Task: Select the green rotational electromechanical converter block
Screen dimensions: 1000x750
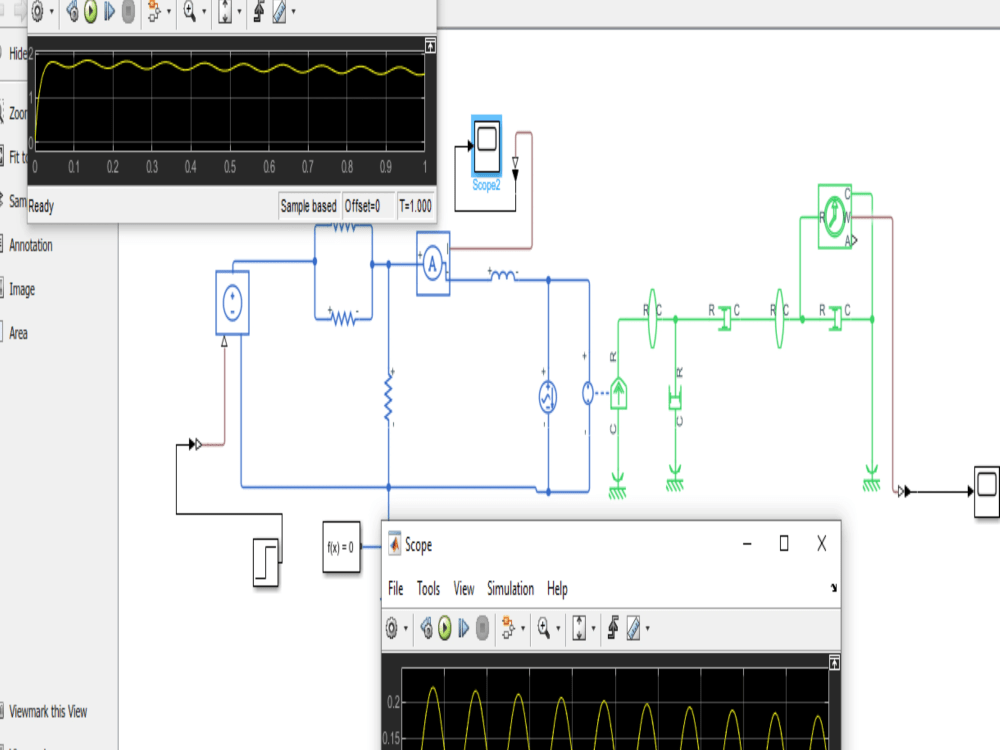Action: coord(618,393)
